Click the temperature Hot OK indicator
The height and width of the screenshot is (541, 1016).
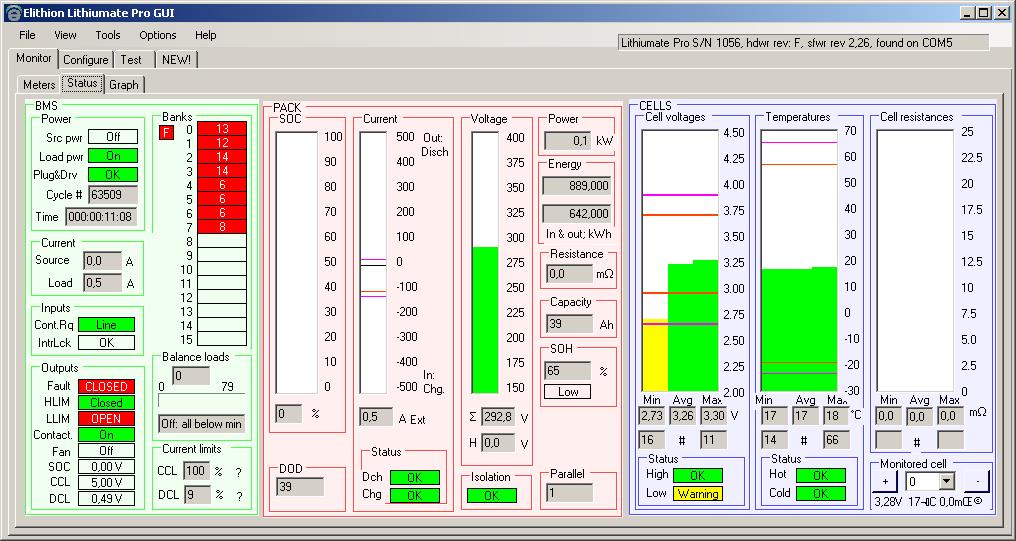tap(820, 475)
